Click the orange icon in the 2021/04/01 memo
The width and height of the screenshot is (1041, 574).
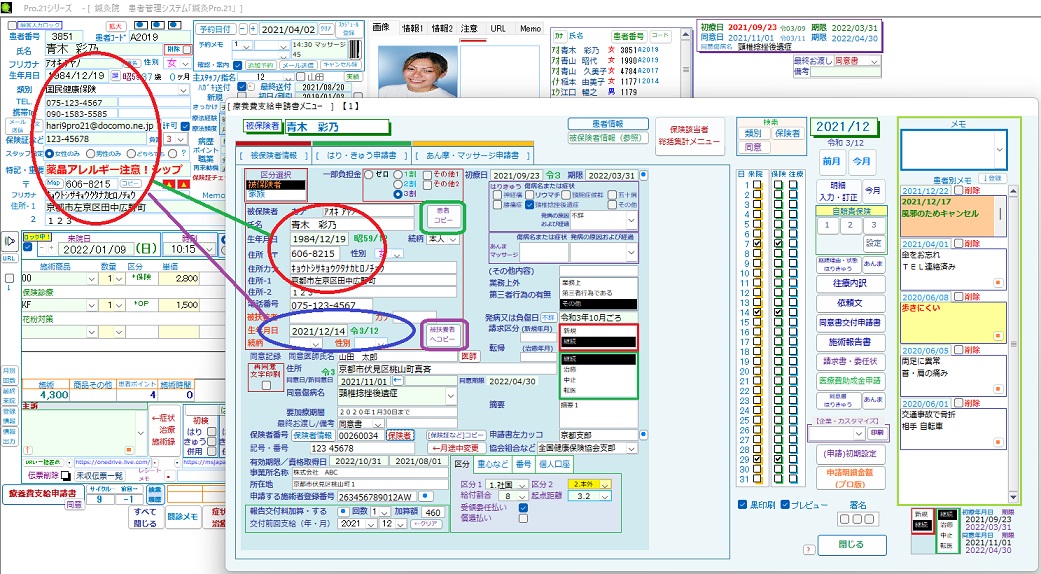pos(997,282)
